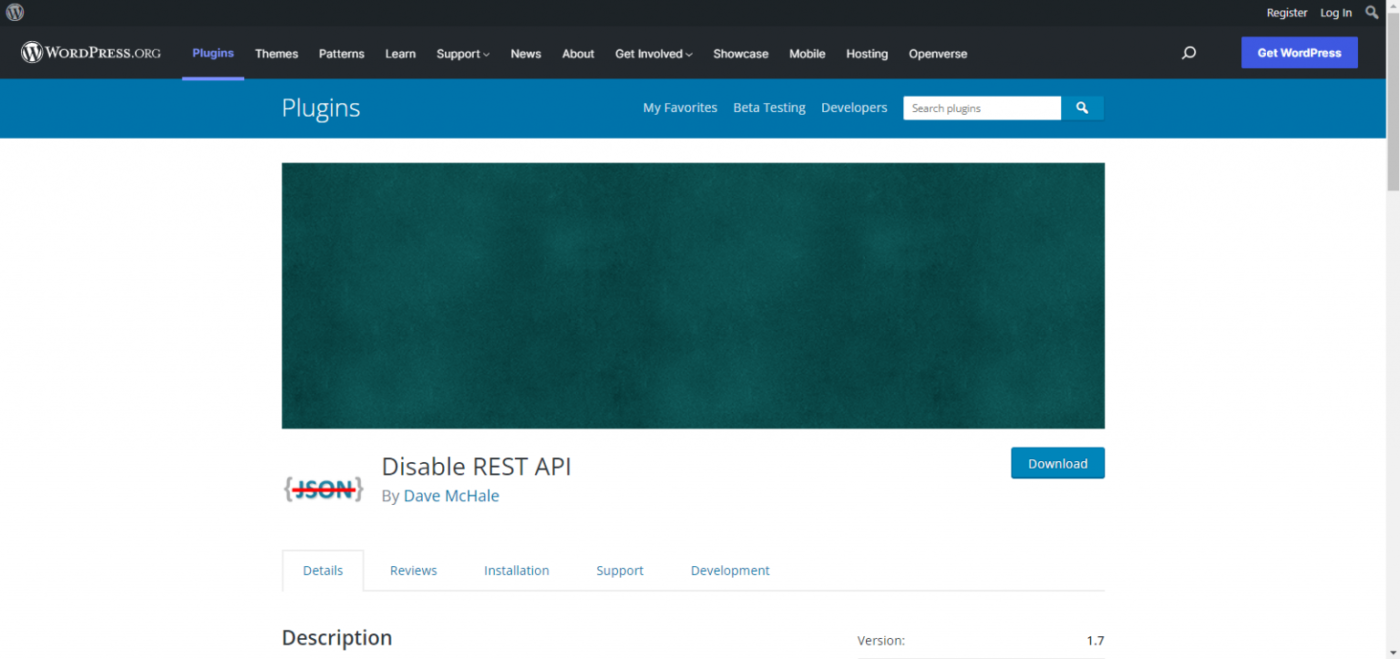Open News in main navigation
Image resolution: width=1400 pixels, height=659 pixels.
tap(526, 54)
